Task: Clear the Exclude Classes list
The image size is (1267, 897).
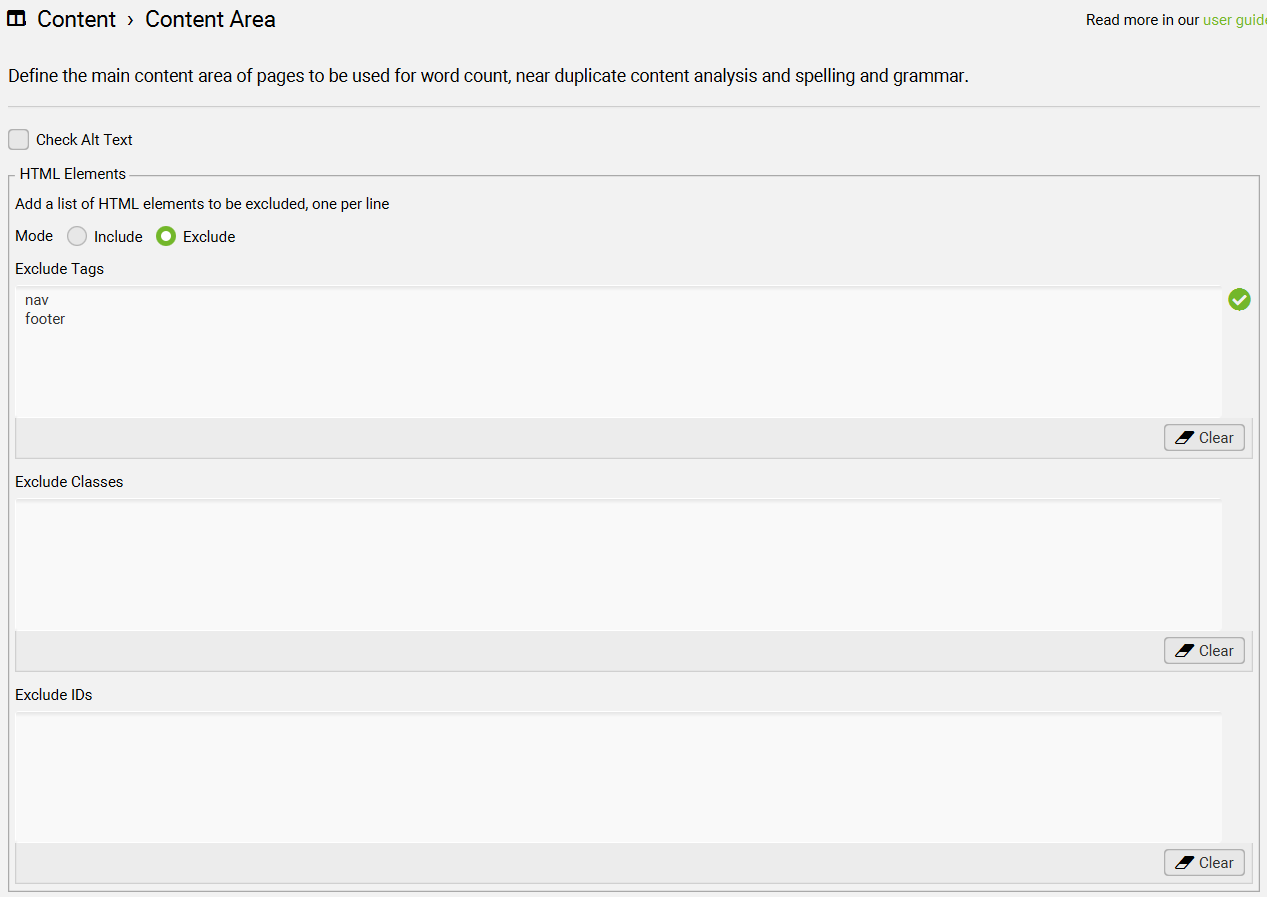Action: coord(1204,651)
